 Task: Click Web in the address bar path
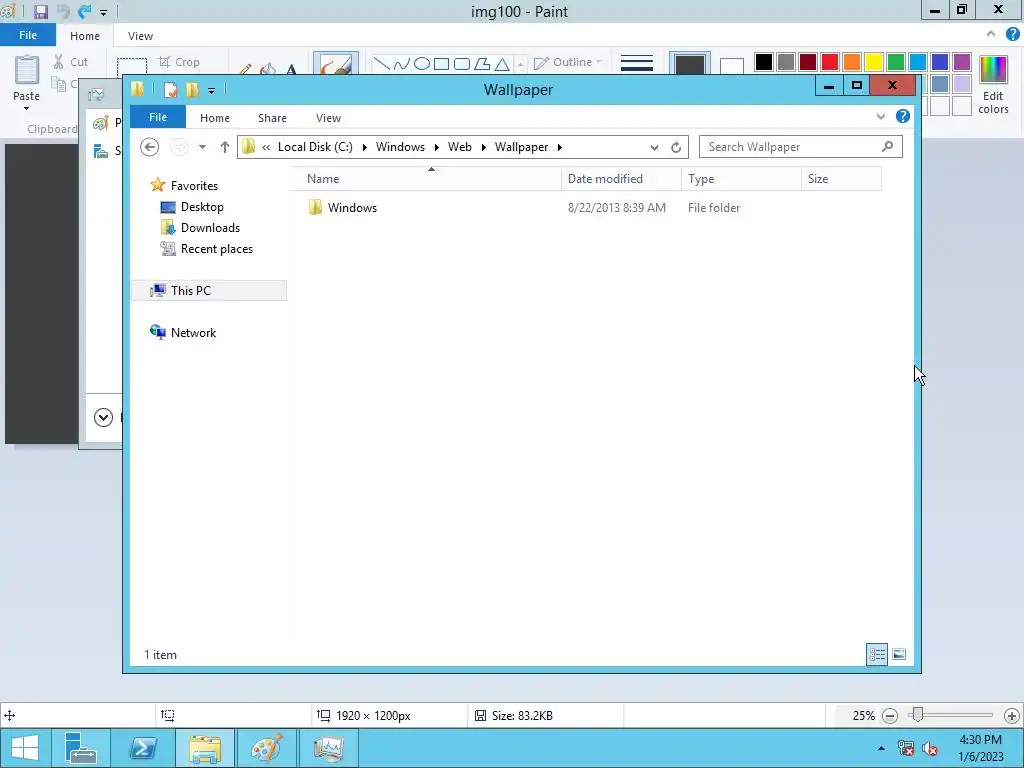460,147
